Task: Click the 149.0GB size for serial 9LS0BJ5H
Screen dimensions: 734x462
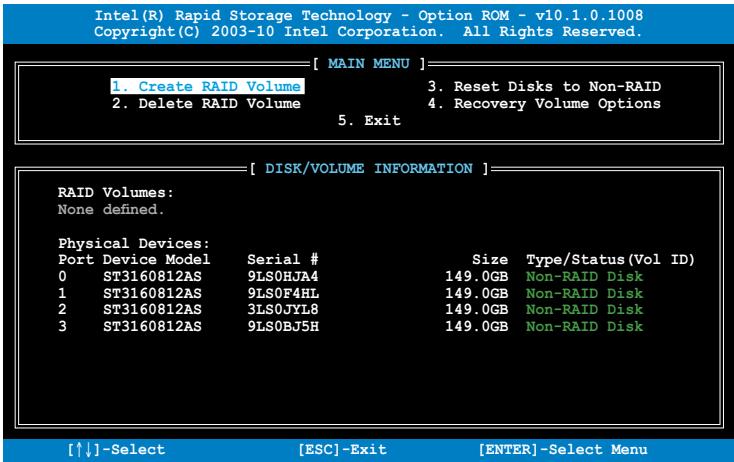Action: [x=477, y=326]
